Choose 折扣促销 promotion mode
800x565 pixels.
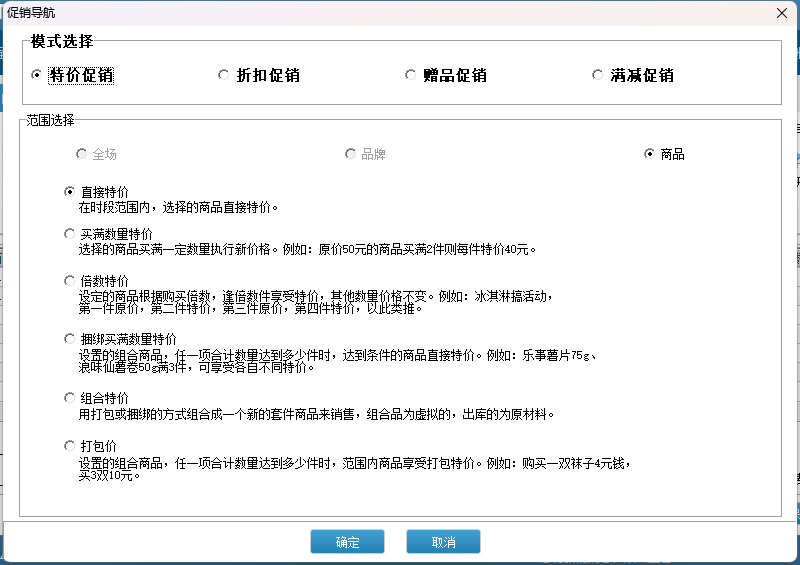[x=223, y=75]
